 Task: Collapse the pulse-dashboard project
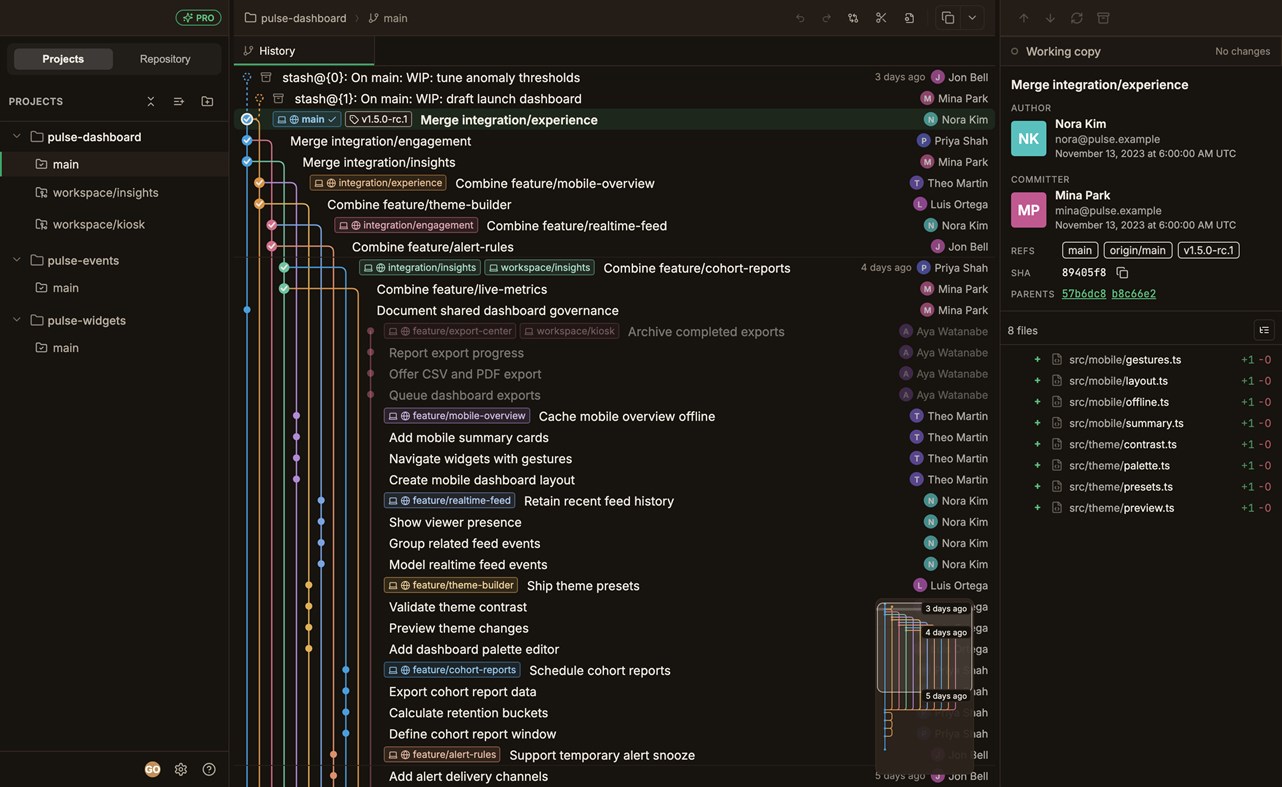click(x=17, y=136)
